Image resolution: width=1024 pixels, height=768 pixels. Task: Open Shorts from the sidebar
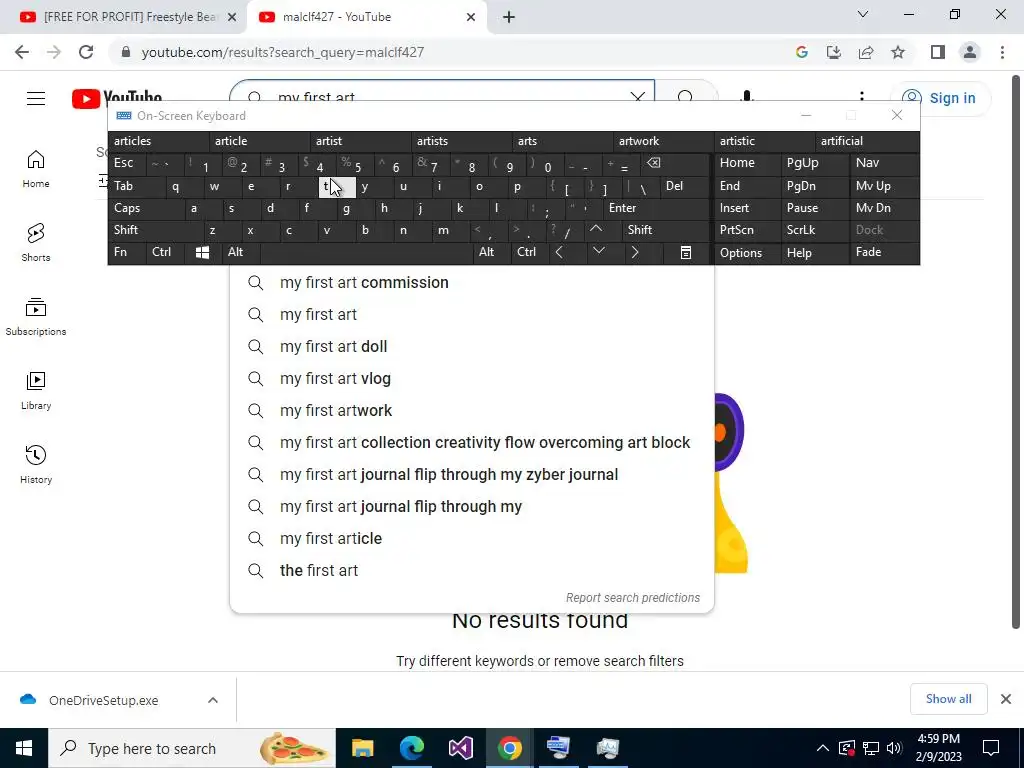[x=36, y=243]
